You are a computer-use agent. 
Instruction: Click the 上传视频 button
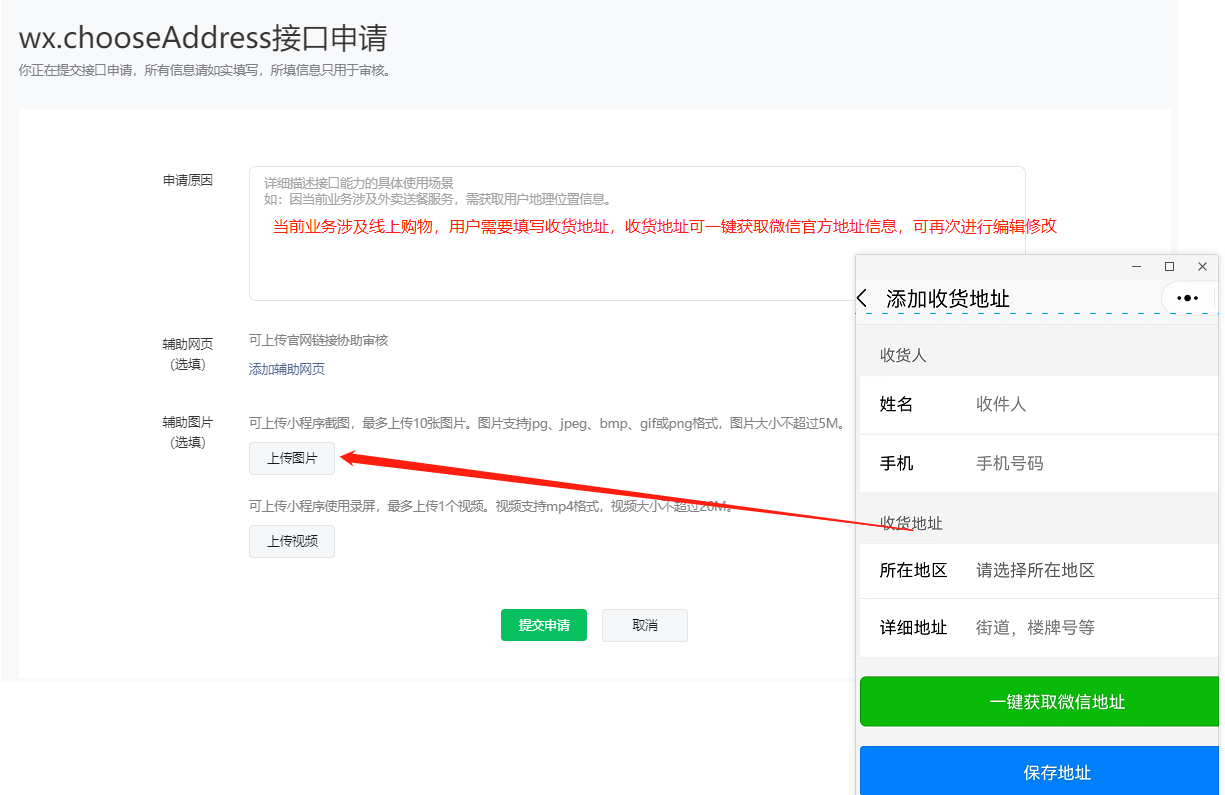click(x=292, y=541)
